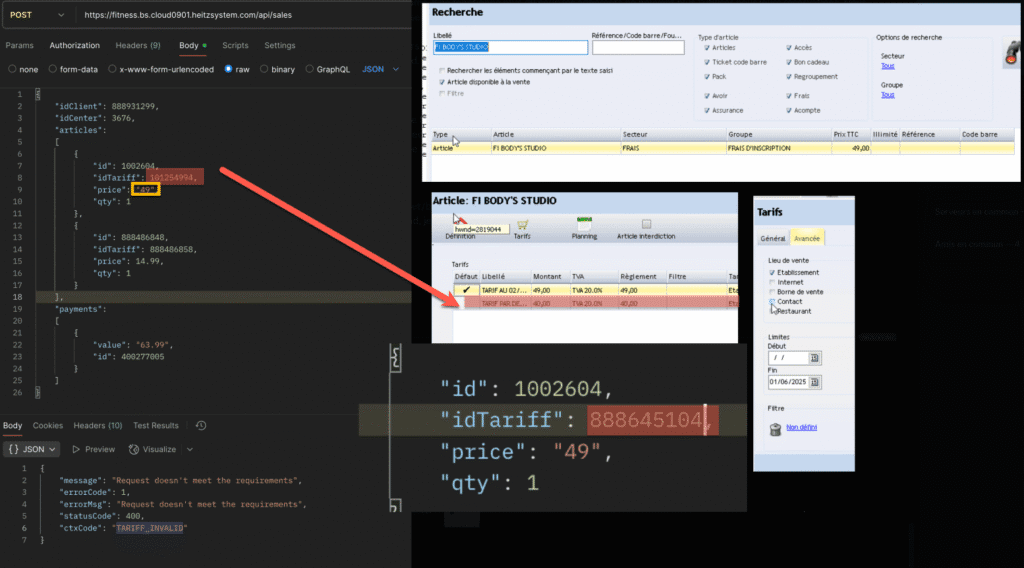The height and width of the screenshot is (568, 1024).
Task: Open Début date calendar picker in Tarifs panel
Action: tap(814, 358)
